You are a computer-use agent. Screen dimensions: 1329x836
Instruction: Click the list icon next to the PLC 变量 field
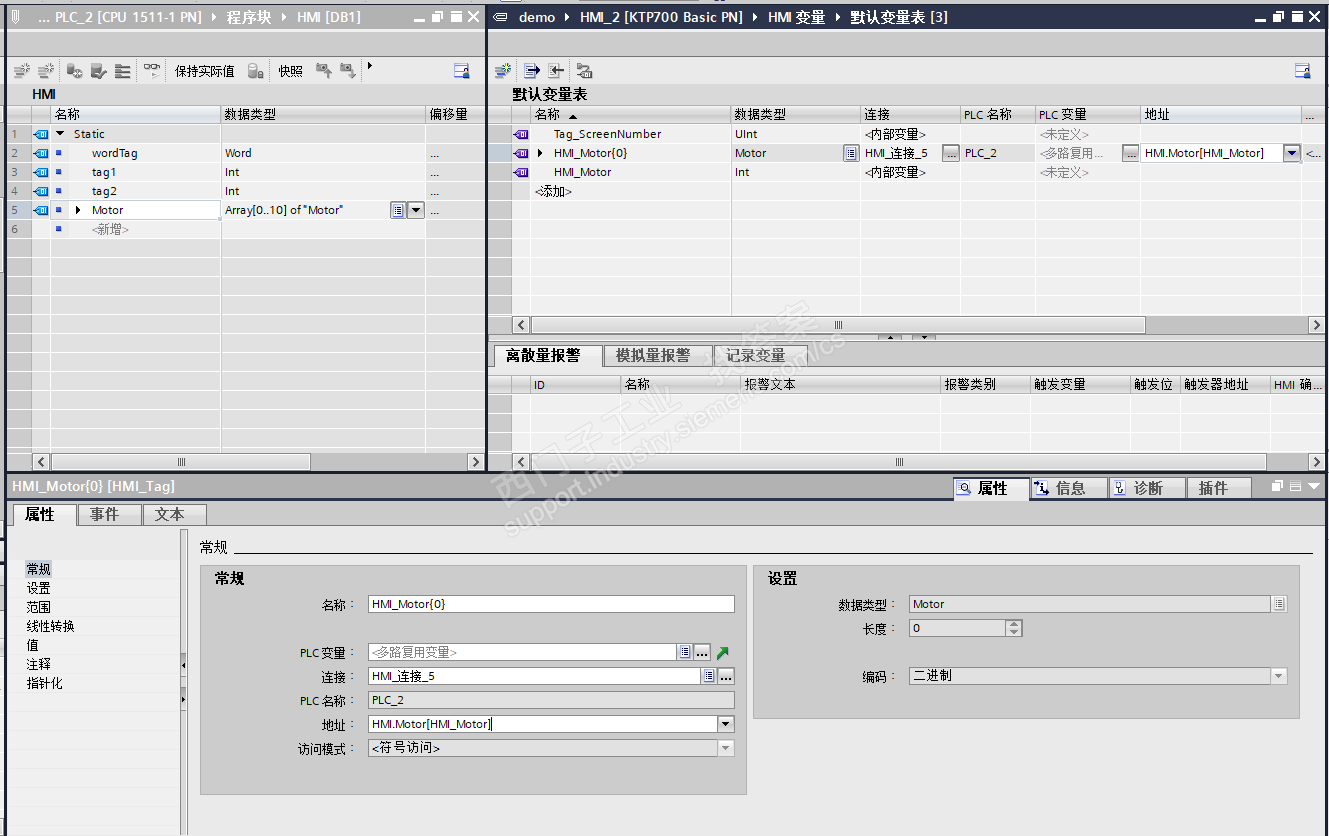click(x=685, y=652)
